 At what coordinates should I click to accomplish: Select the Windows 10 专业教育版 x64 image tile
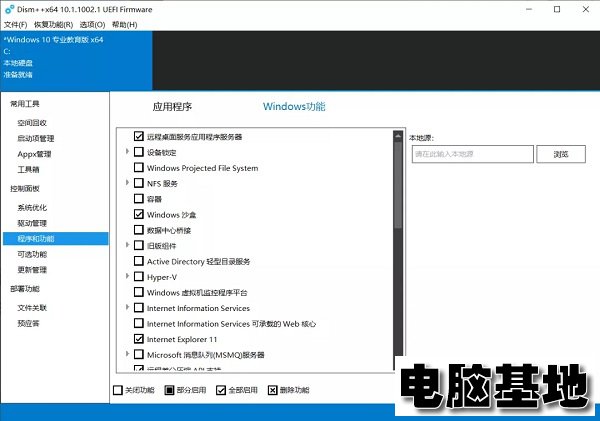[76, 60]
